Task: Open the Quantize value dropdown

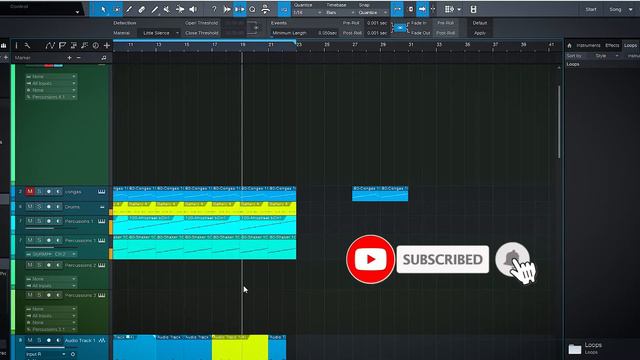Action: [307, 13]
